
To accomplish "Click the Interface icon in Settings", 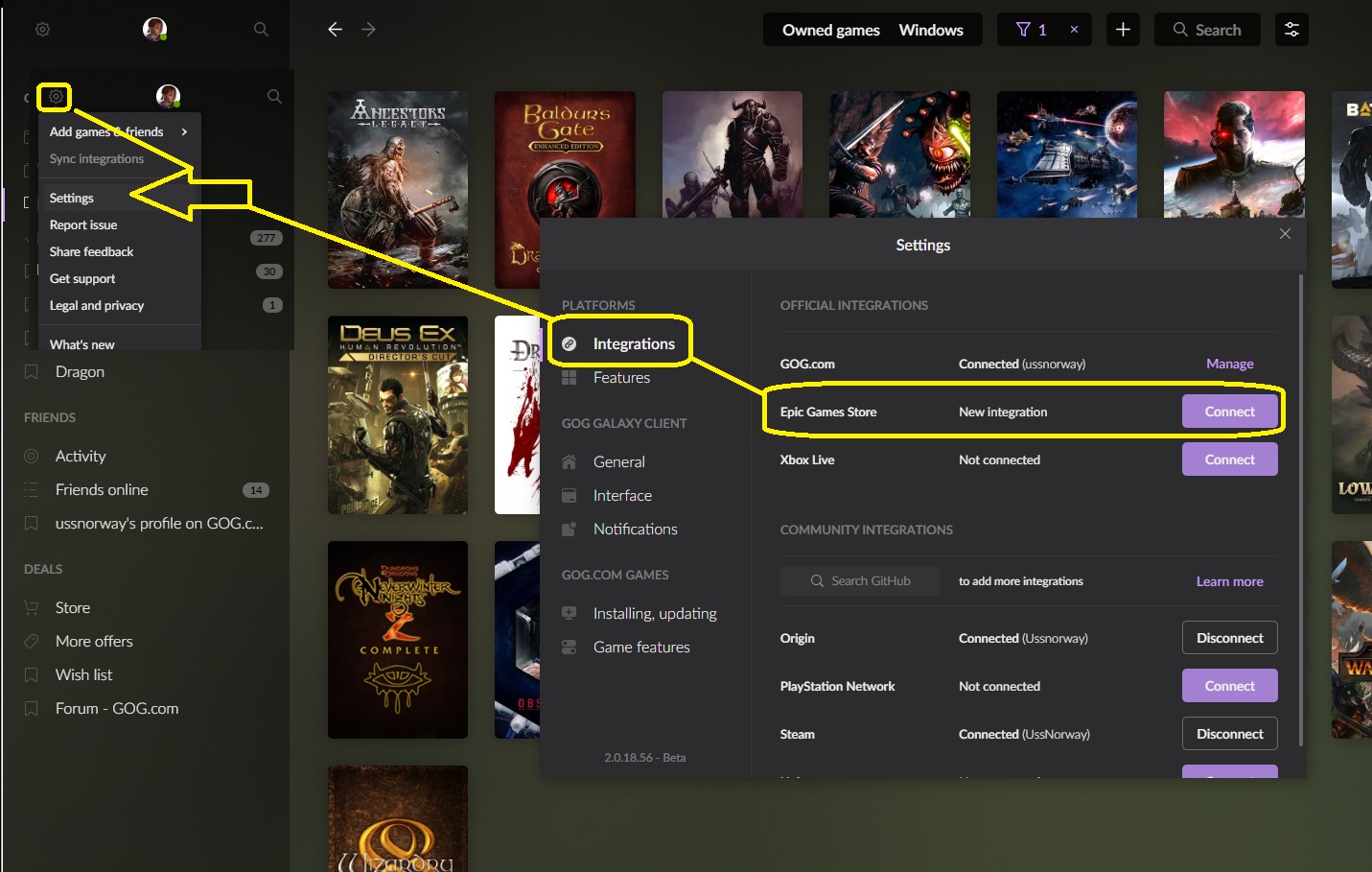I will pos(570,496).
